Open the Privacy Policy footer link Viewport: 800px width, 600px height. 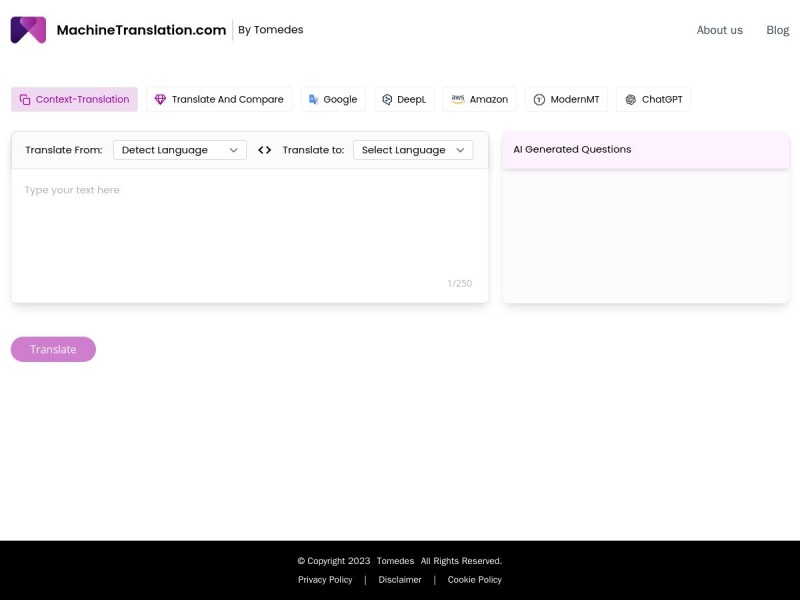point(325,580)
